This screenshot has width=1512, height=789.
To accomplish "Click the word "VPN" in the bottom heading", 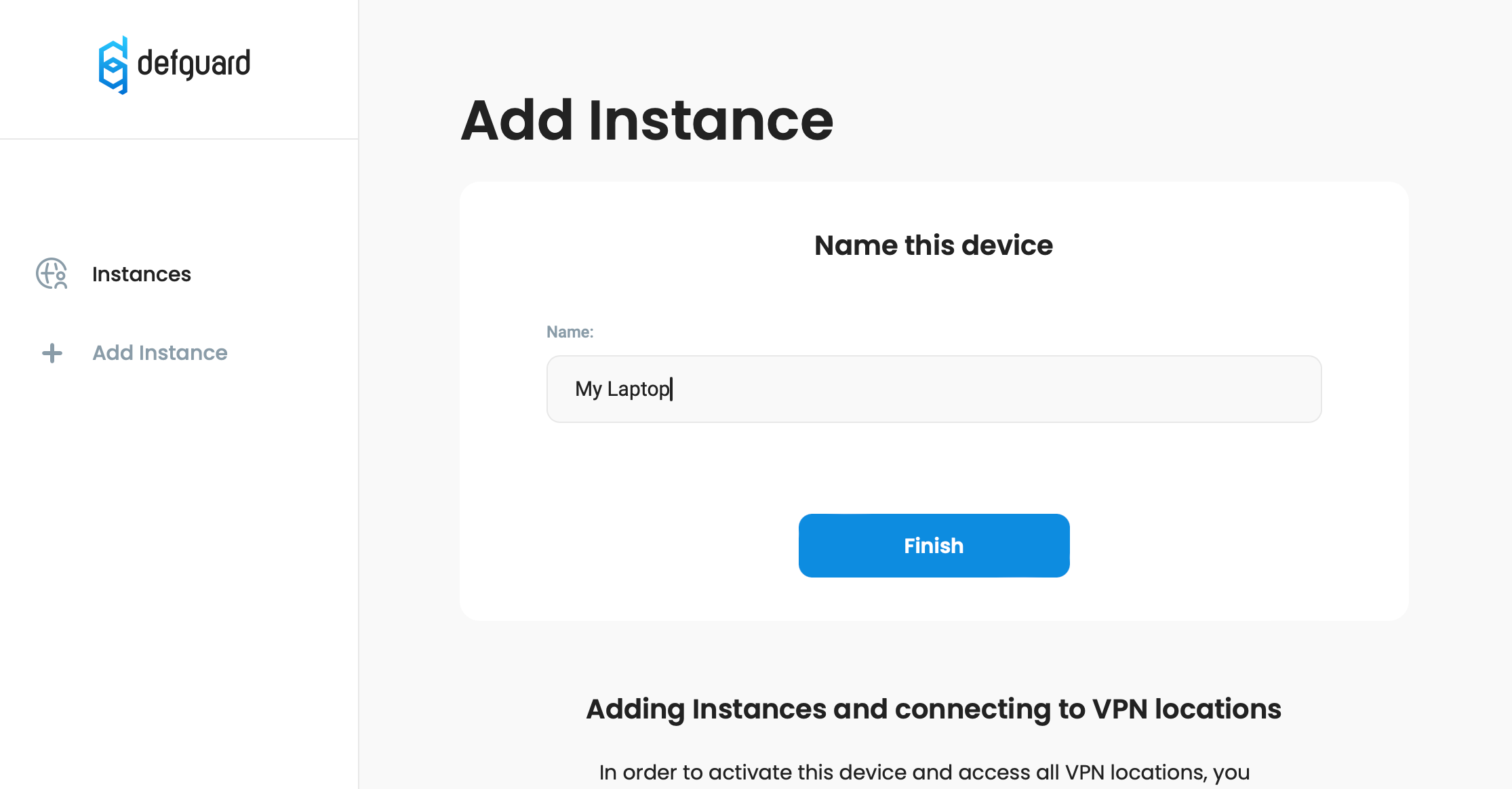I will click(x=1119, y=709).
